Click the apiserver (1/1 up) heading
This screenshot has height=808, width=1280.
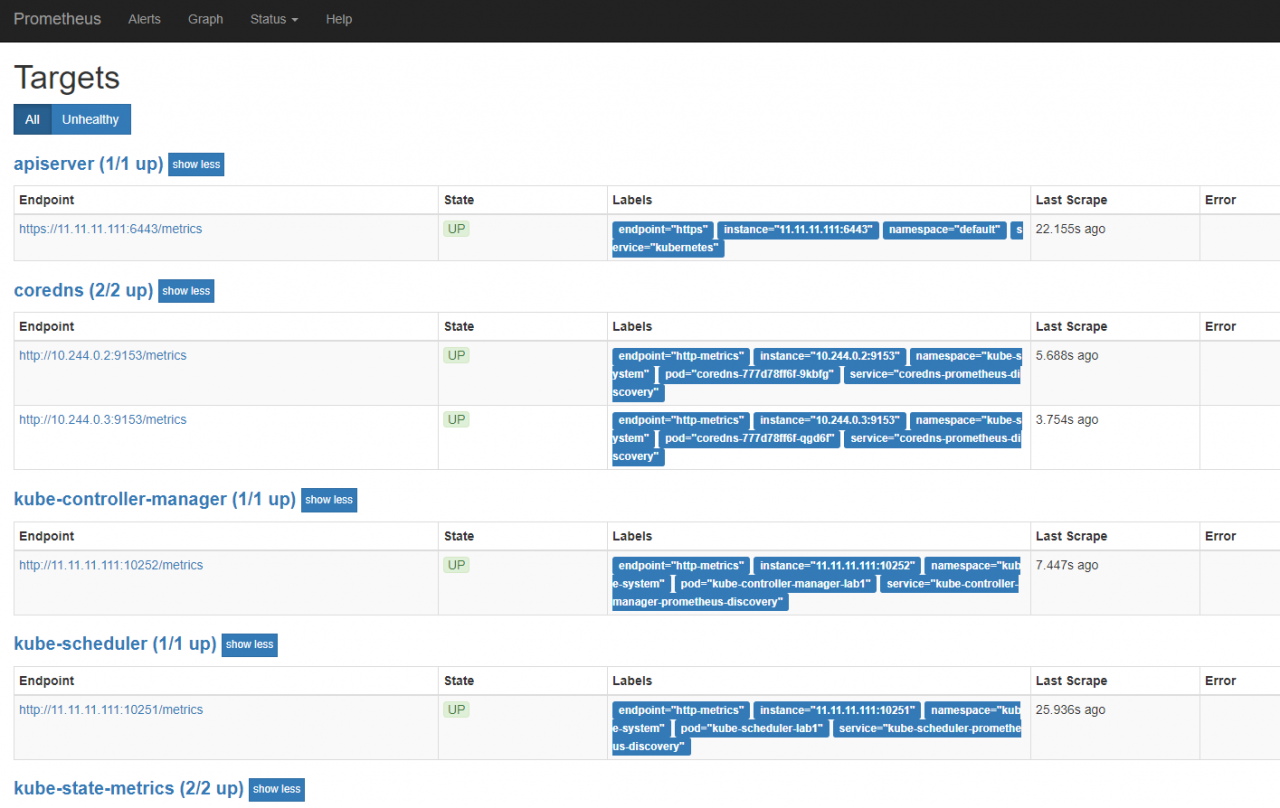(x=88, y=164)
